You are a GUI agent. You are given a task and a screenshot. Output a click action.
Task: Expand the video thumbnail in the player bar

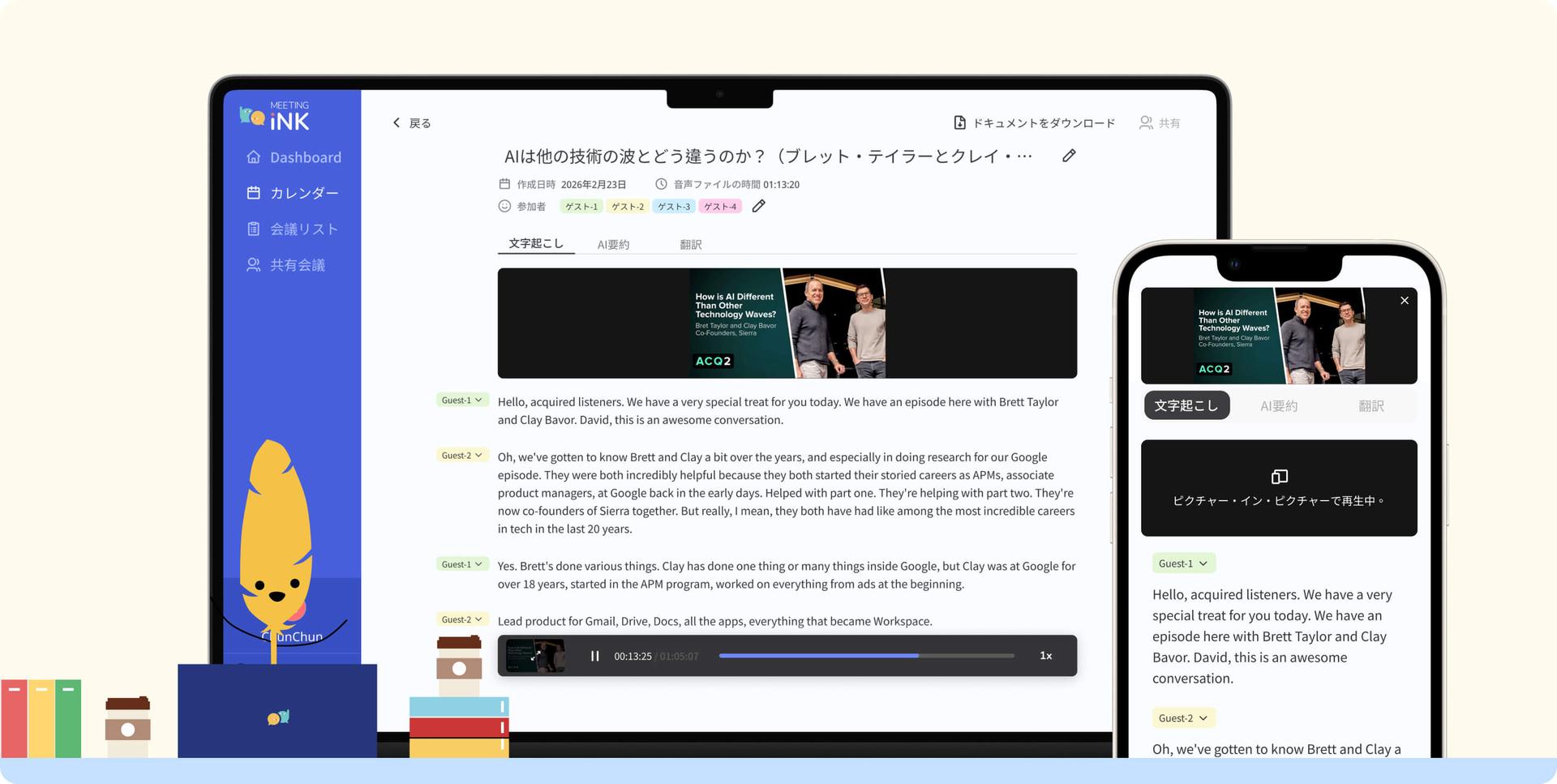click(x=535, y=656)
